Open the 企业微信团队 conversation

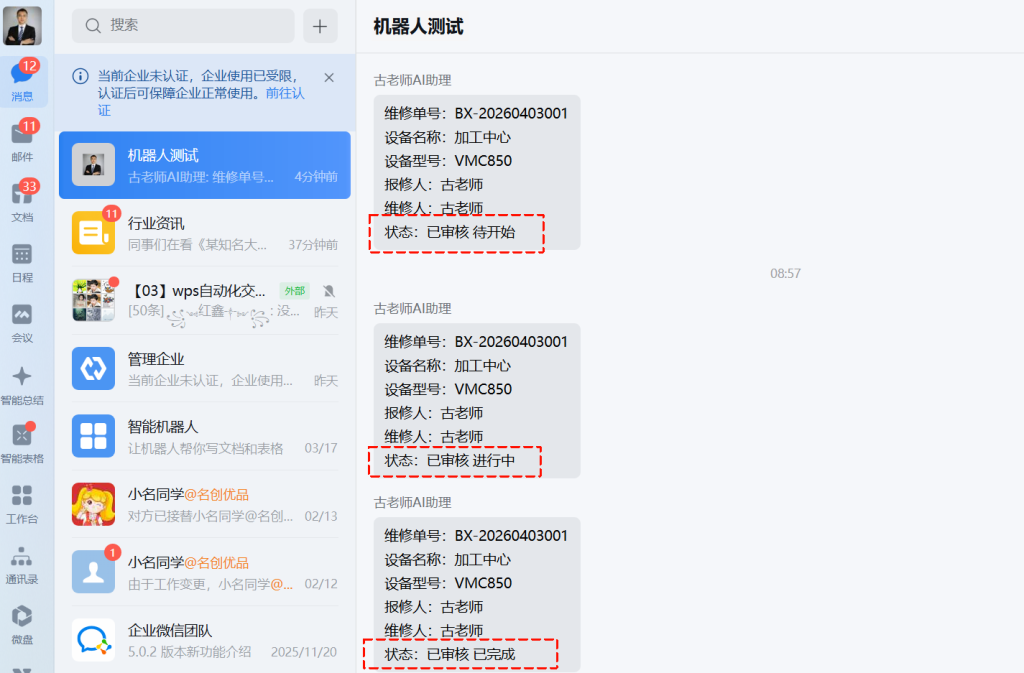(x=204, y=640)
